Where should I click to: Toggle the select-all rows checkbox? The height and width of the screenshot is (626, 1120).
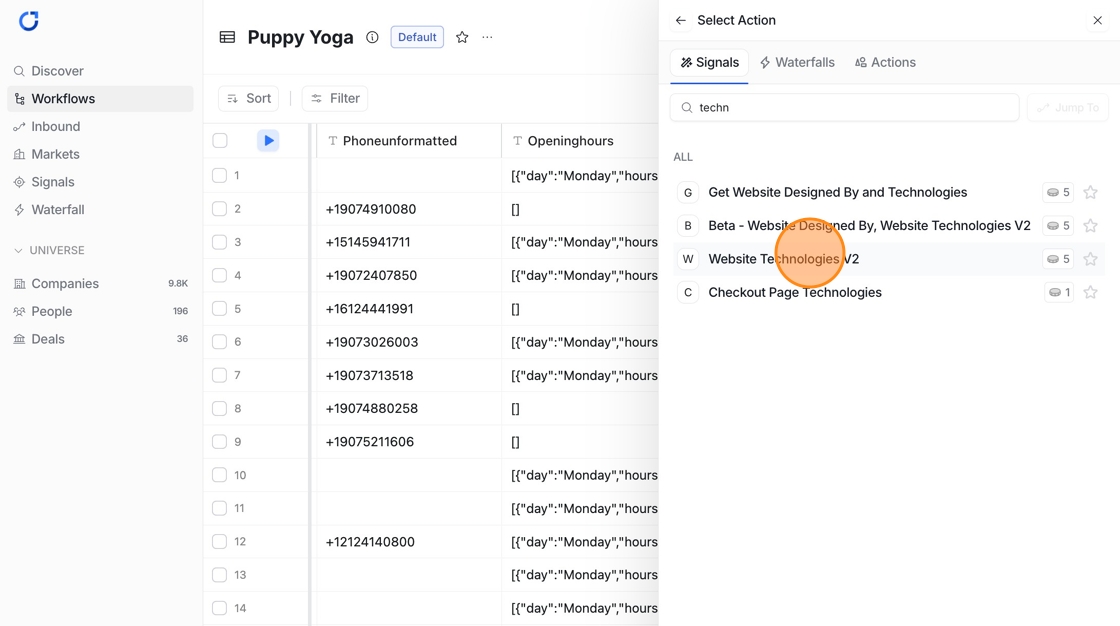tap(220, 141)
